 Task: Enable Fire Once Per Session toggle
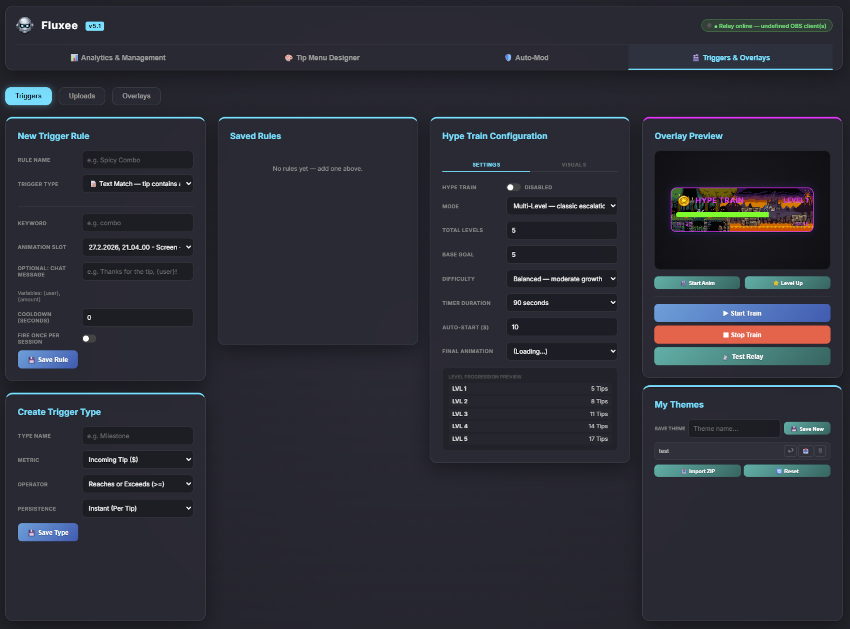coord(89,339)
